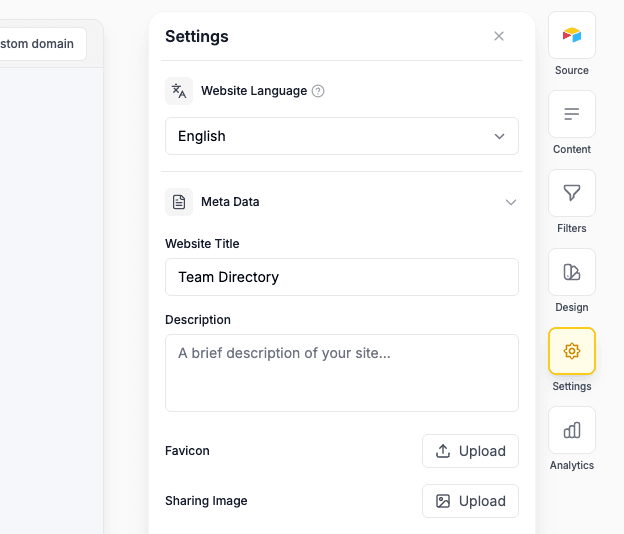The width and height of the screenshot is (624, 534).
Task: Upload a Favicon
Action: pos(470,451)
